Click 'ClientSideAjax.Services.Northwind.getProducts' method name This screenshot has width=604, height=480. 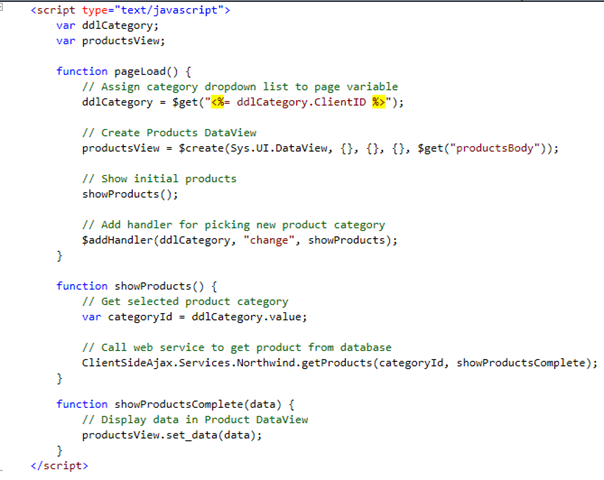pyautogui.click(x=227, y=363)
